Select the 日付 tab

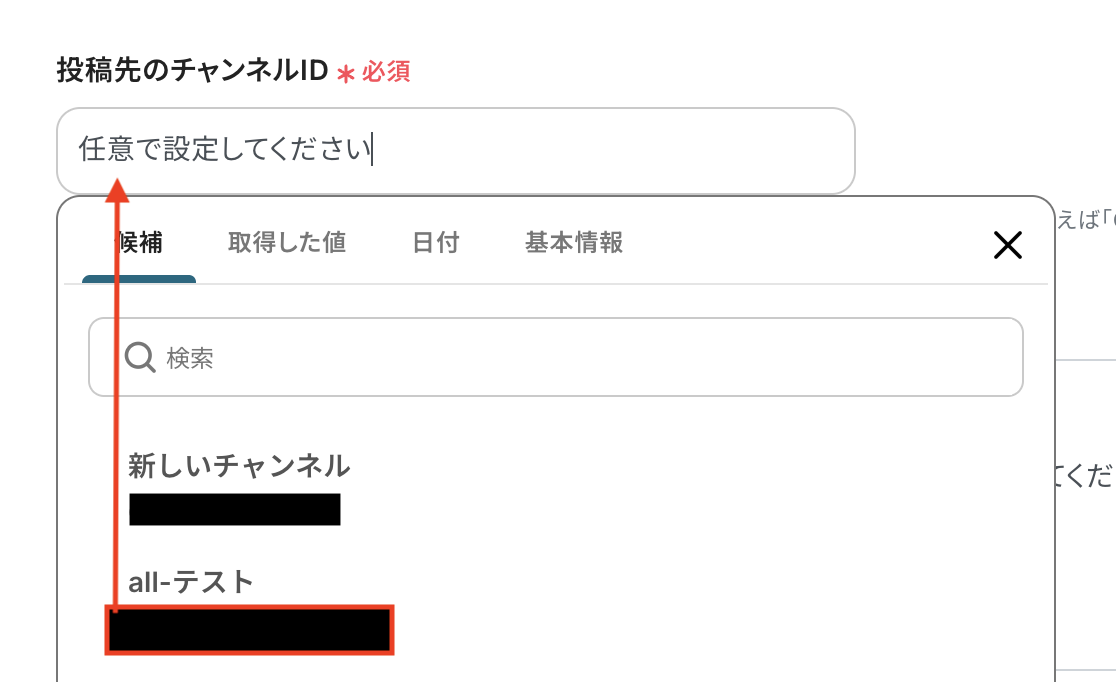pyautogui.click(x=435, y=243)
